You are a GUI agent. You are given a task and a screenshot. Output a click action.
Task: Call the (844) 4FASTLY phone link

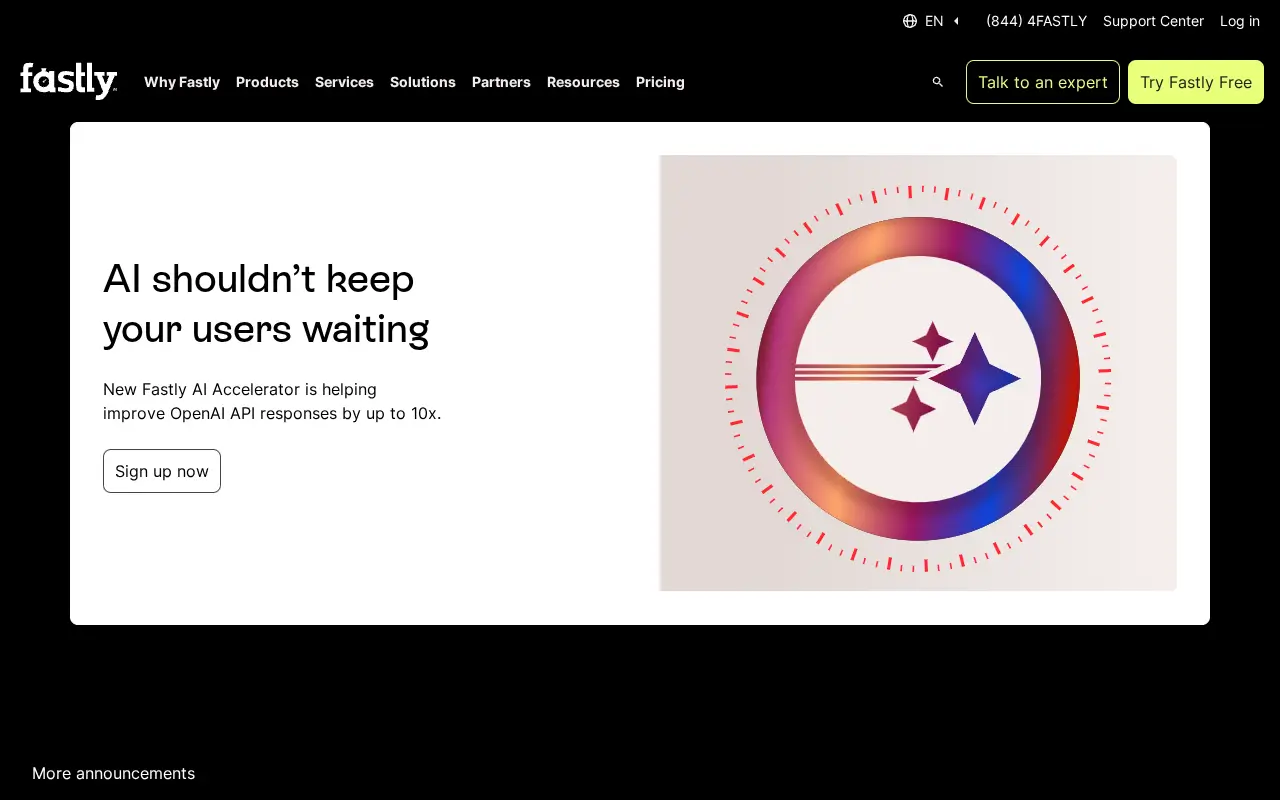(1036, 21)
